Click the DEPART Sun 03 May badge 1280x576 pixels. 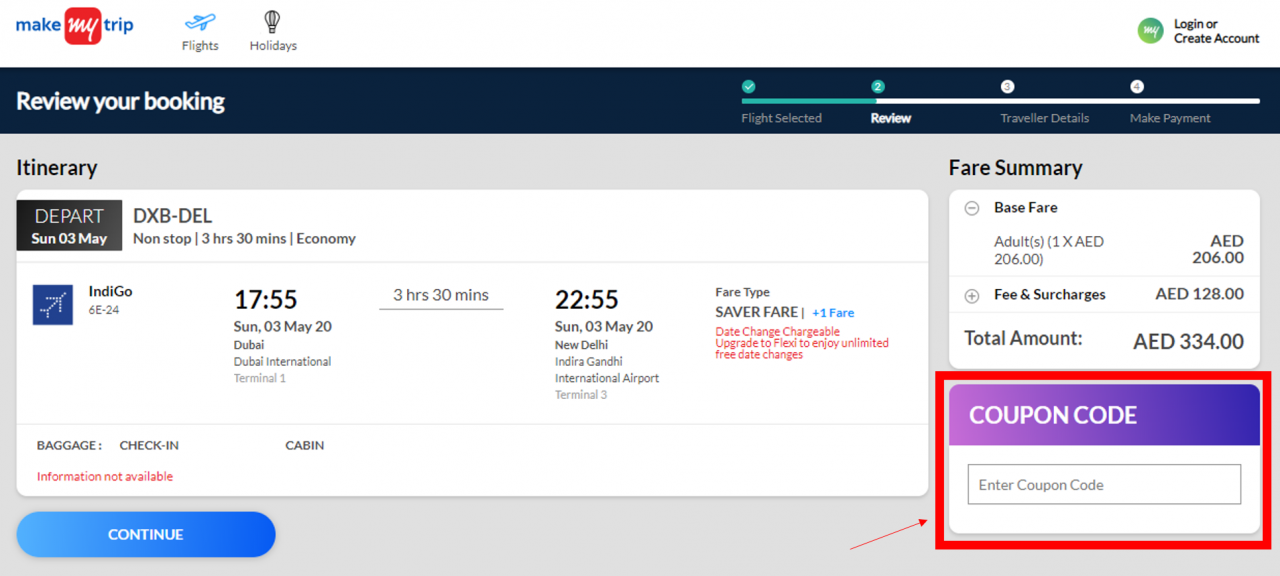click(x=68, y=225)
